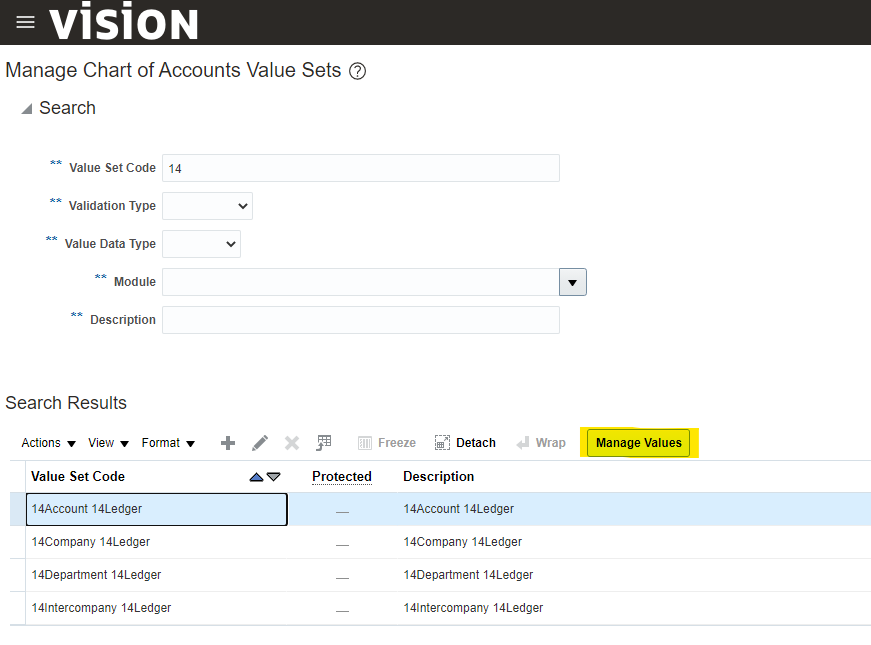Click the pencil Edit icon
This screenshot has width=871, height=645.
tap(260, 443)
